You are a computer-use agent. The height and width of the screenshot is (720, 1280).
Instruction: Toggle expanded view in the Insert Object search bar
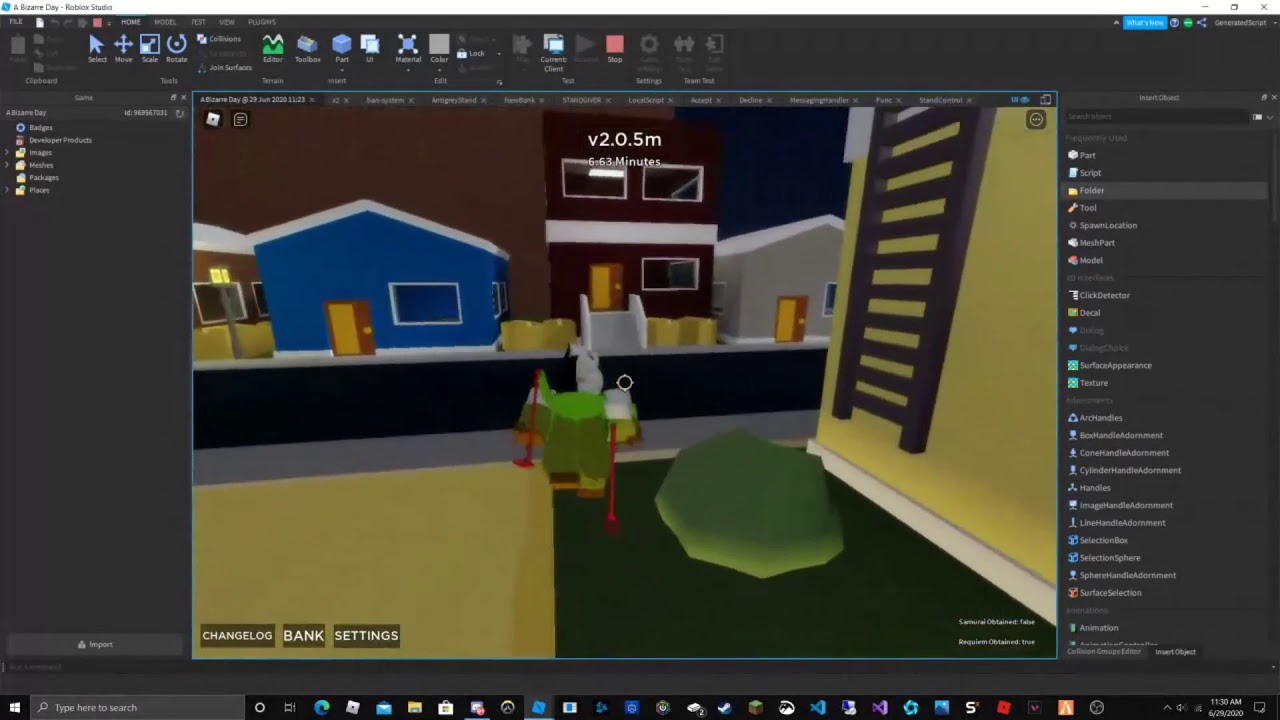[1257, 117]
